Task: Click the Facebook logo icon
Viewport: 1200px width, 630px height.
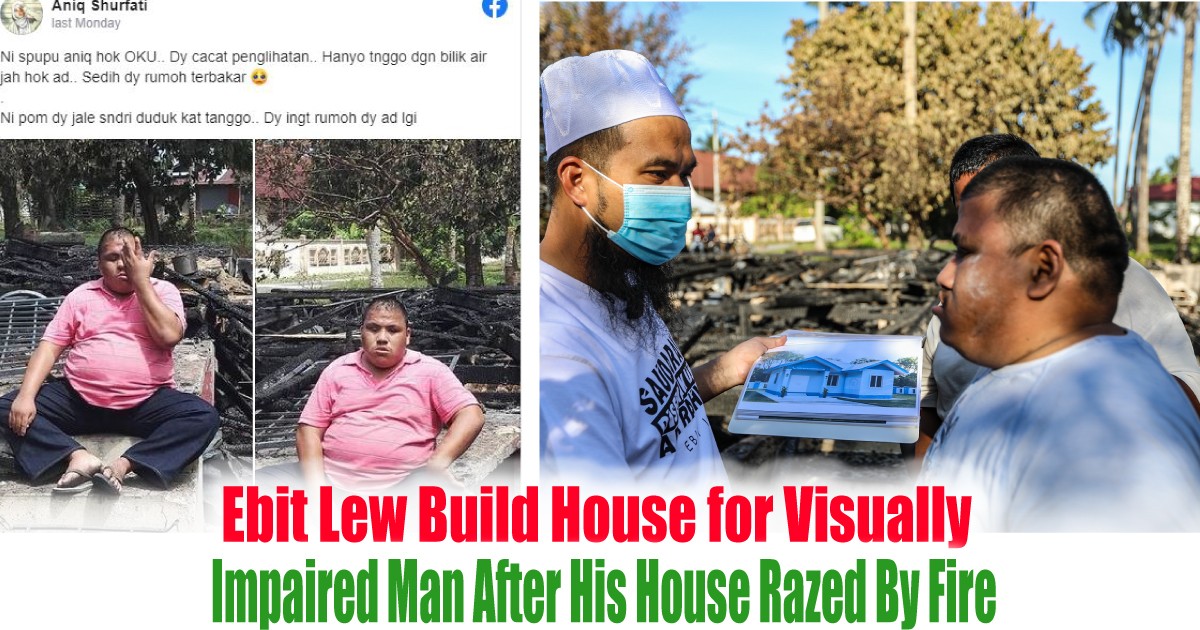Action: coord(494,7)
